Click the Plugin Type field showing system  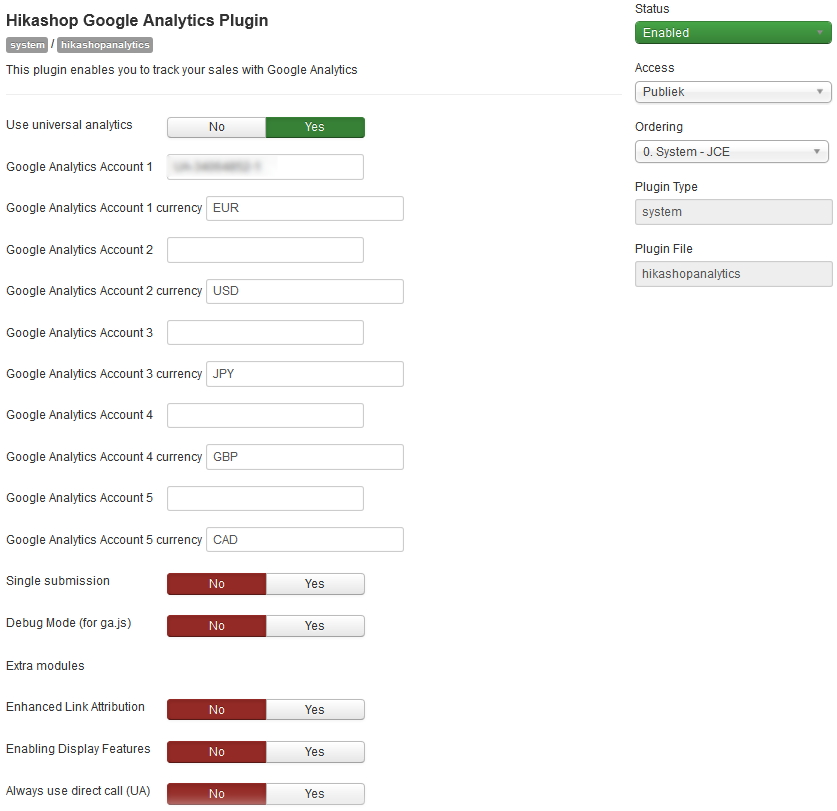(733, 212)
